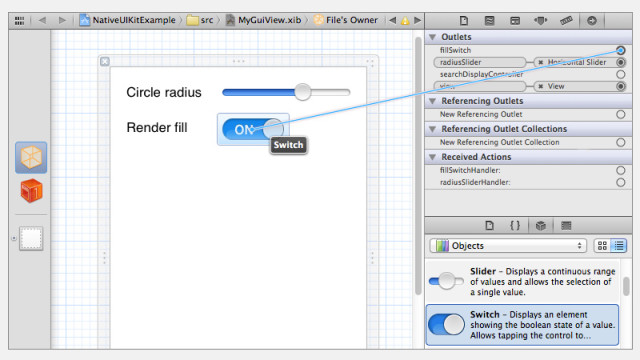Click the view outlet connection circle
The width and height of the screenshot is (640, 360).
pyautogui.click(x=620, y=87)
